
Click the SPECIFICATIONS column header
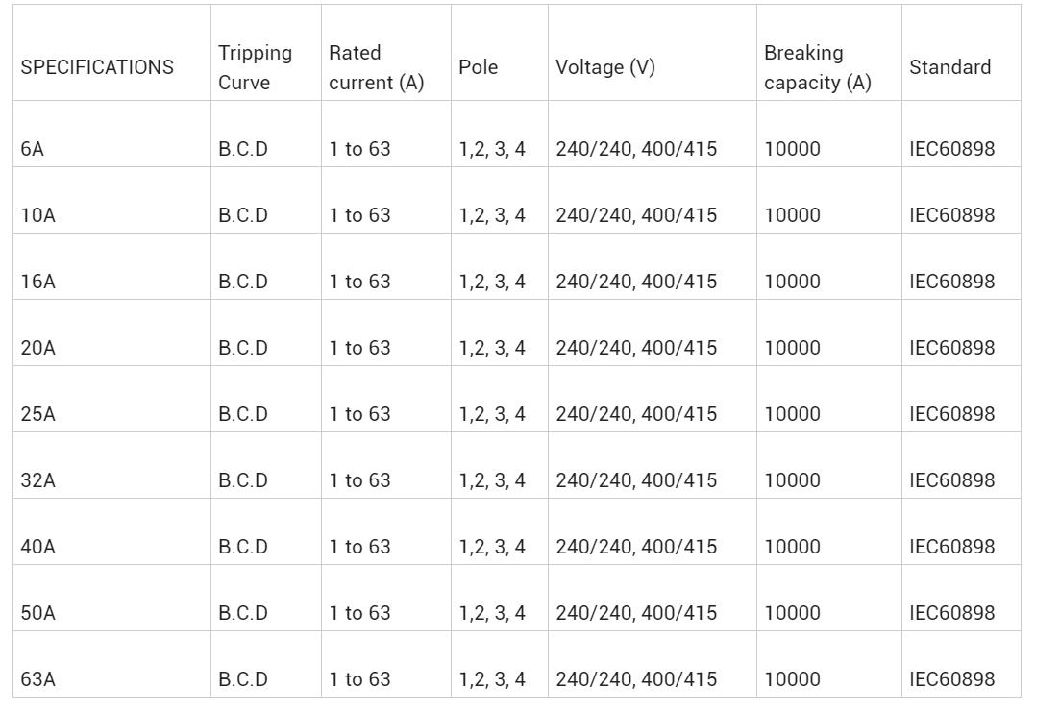pyautogui.click(x=97, y=67)
